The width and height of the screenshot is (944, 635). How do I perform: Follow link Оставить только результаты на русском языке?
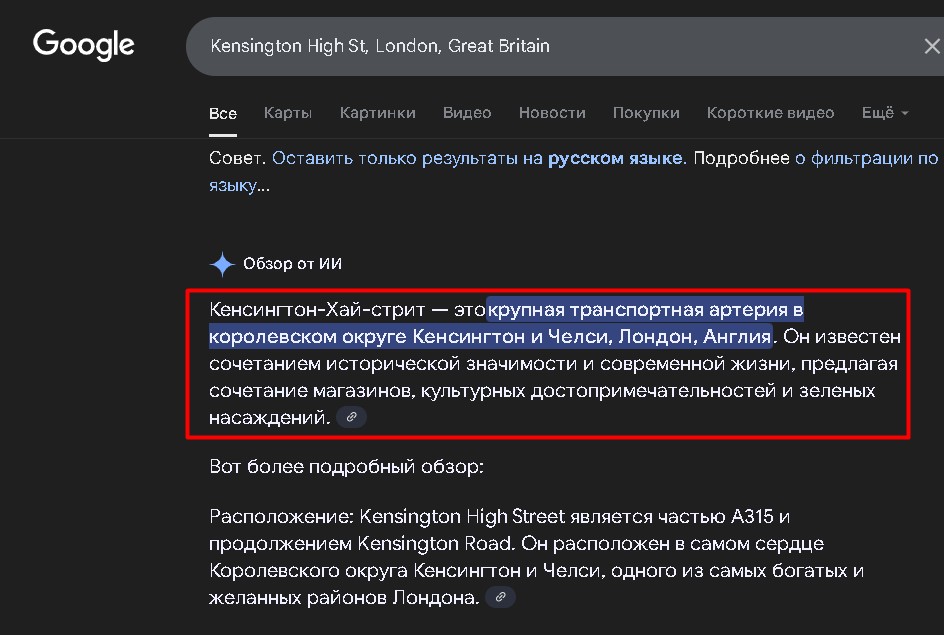(x=478, y=158)
